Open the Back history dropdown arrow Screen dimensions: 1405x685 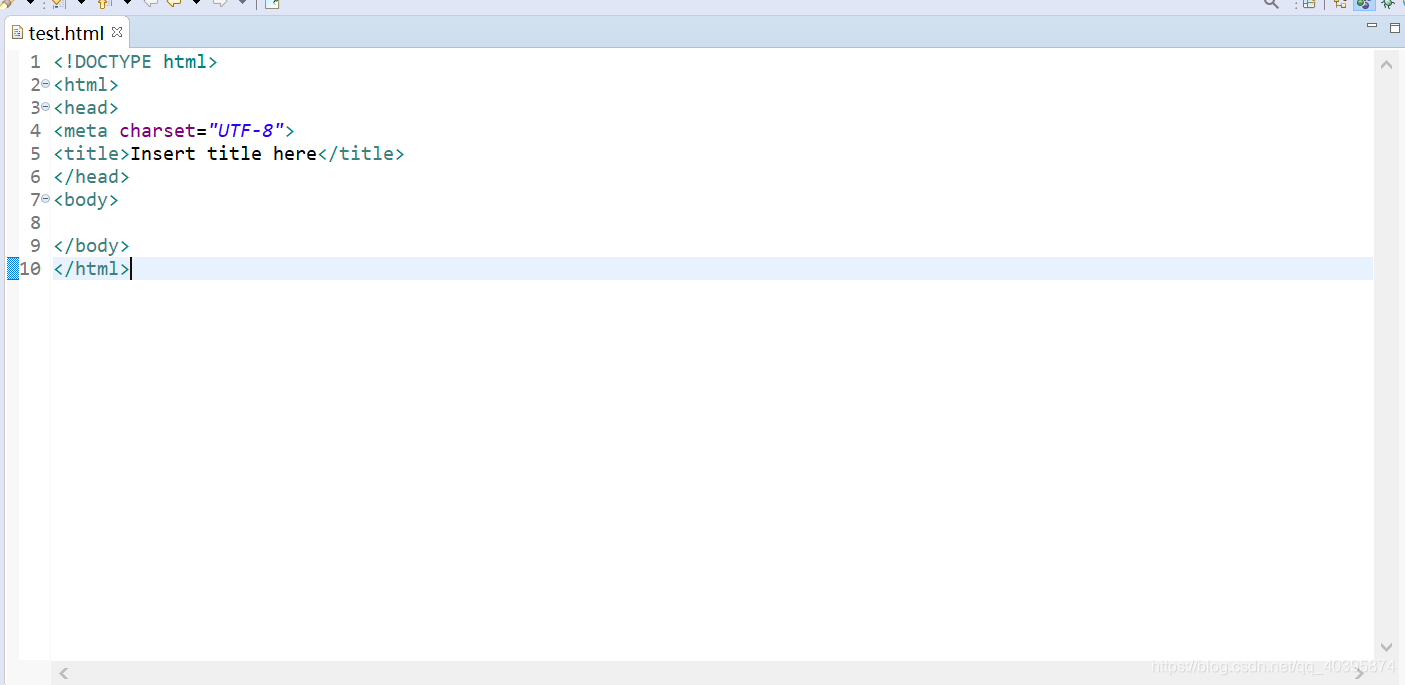point(196,3)
